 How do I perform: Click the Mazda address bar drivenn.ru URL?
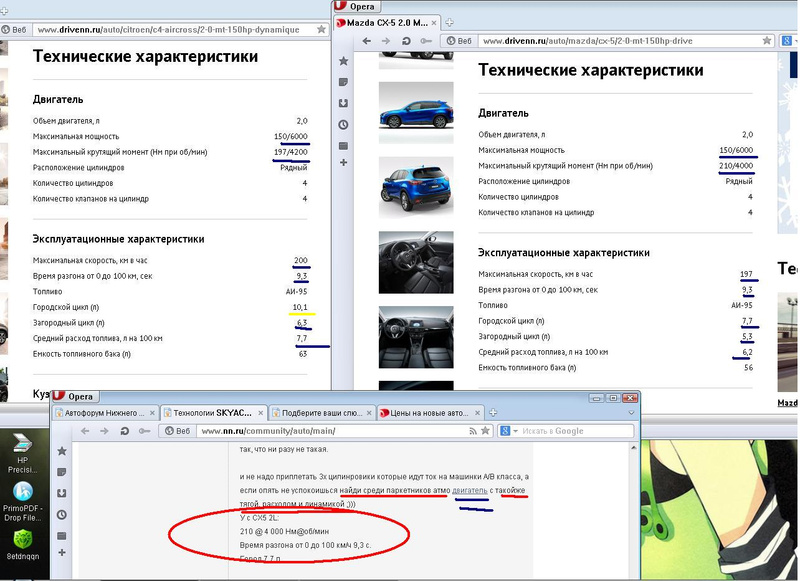pos(587,41)
